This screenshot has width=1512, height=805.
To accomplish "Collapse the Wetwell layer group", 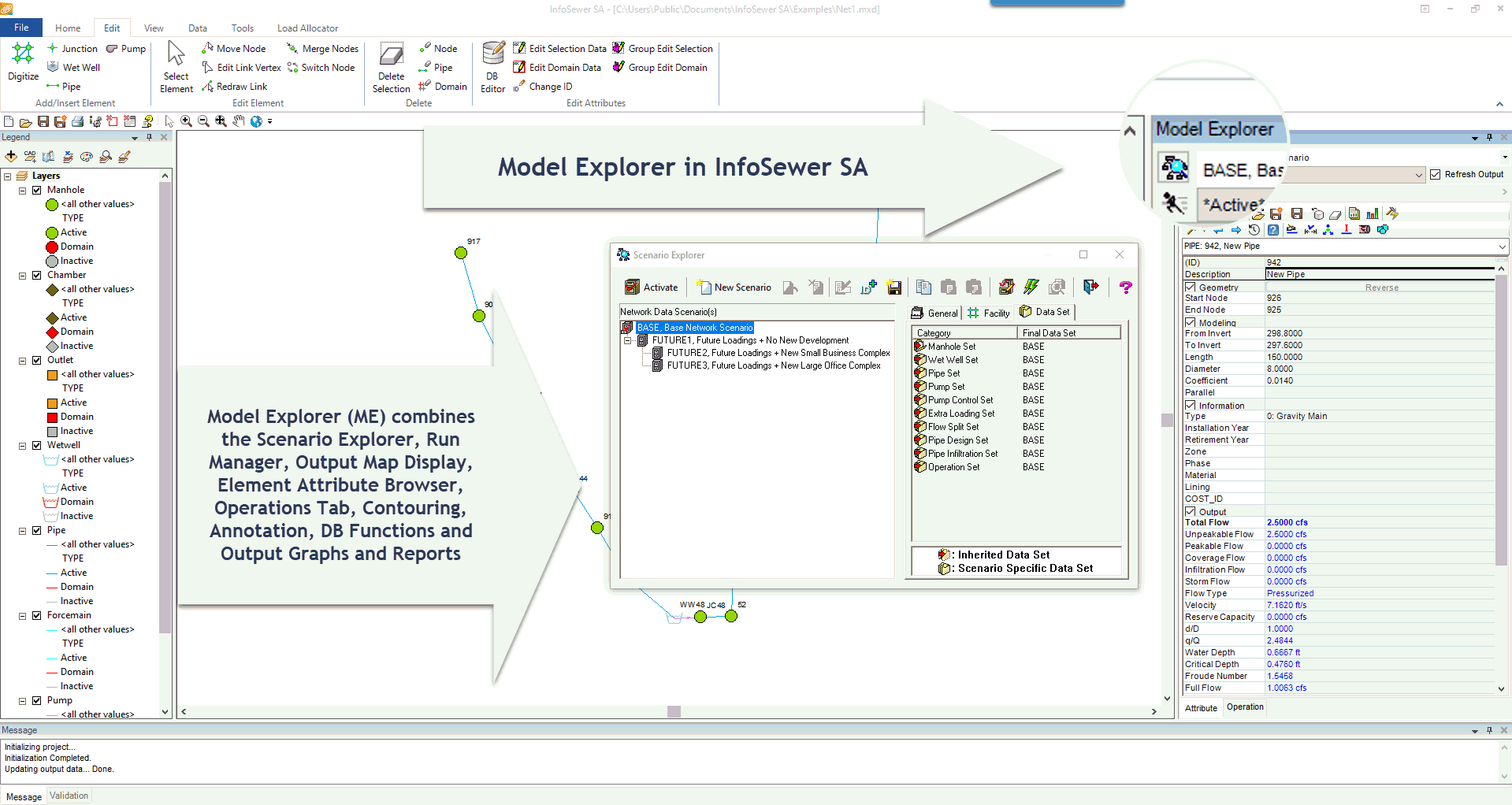I will (23, 446).
